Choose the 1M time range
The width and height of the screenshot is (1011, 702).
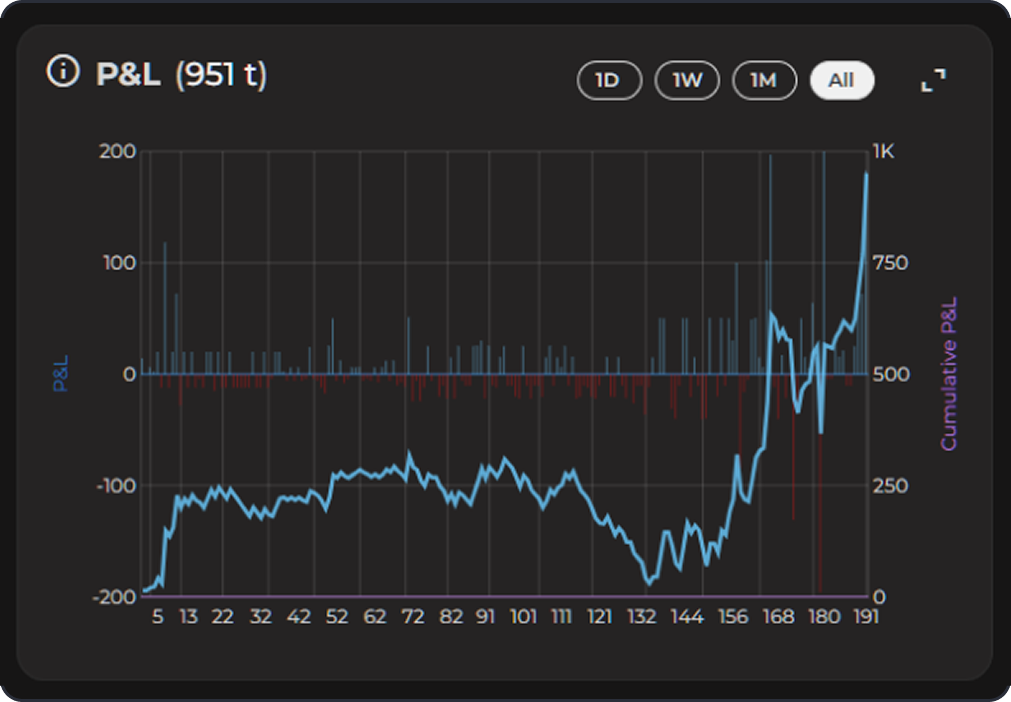pyautogui.click(x=764, y=81)
